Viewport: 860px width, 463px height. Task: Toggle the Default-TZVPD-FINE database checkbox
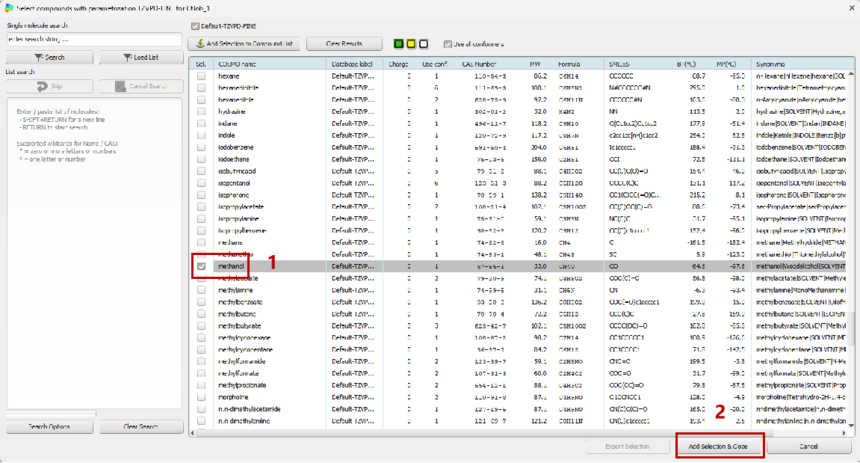click(196, 27)
